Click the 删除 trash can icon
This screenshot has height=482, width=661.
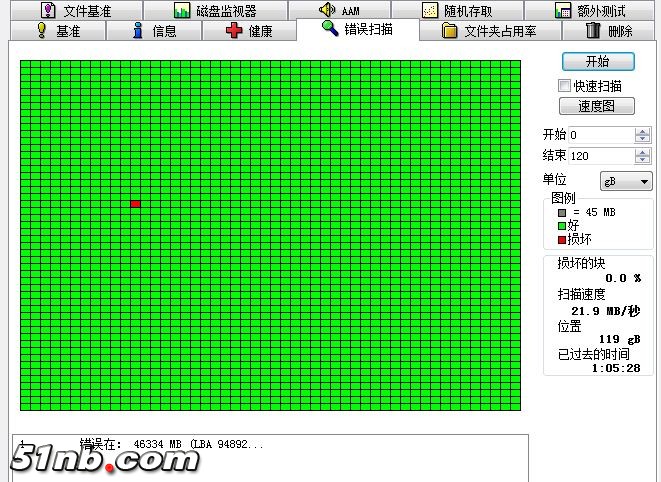click(593, 30)
